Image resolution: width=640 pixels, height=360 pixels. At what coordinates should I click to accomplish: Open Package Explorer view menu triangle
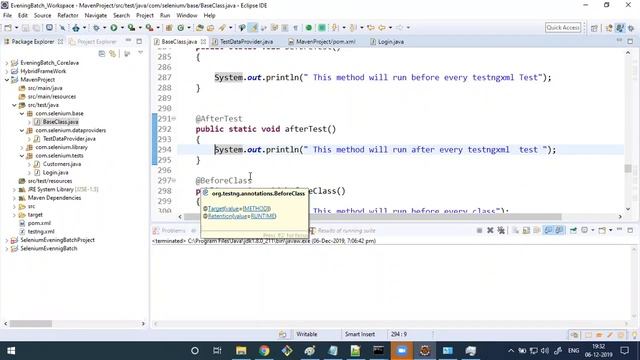point(140,53)
